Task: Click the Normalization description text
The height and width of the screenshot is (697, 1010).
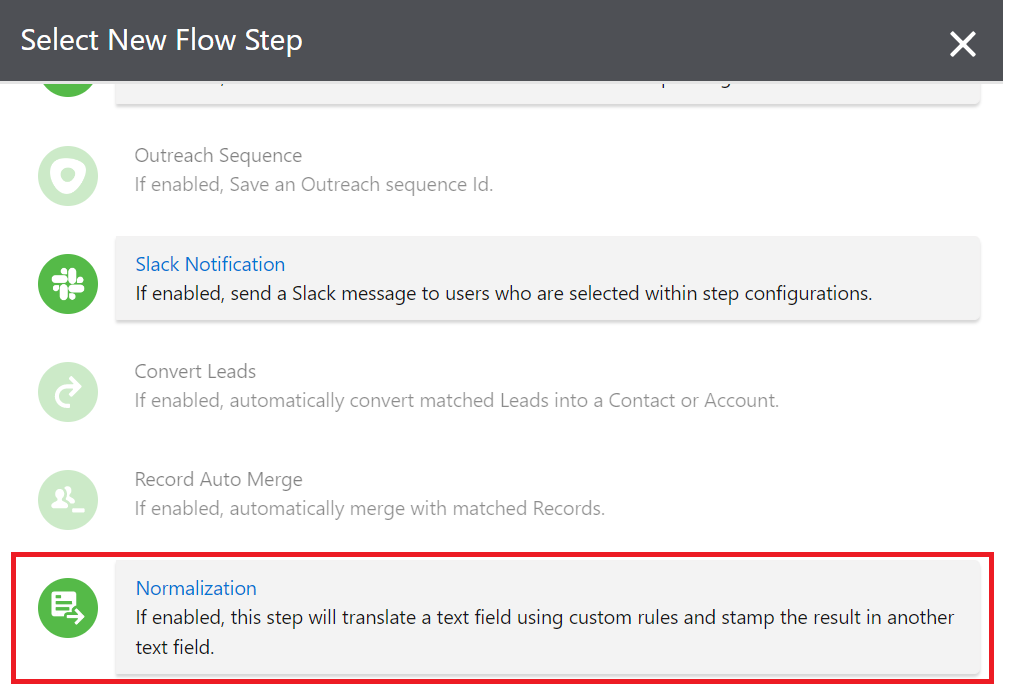Action: (x=544, y=618)
